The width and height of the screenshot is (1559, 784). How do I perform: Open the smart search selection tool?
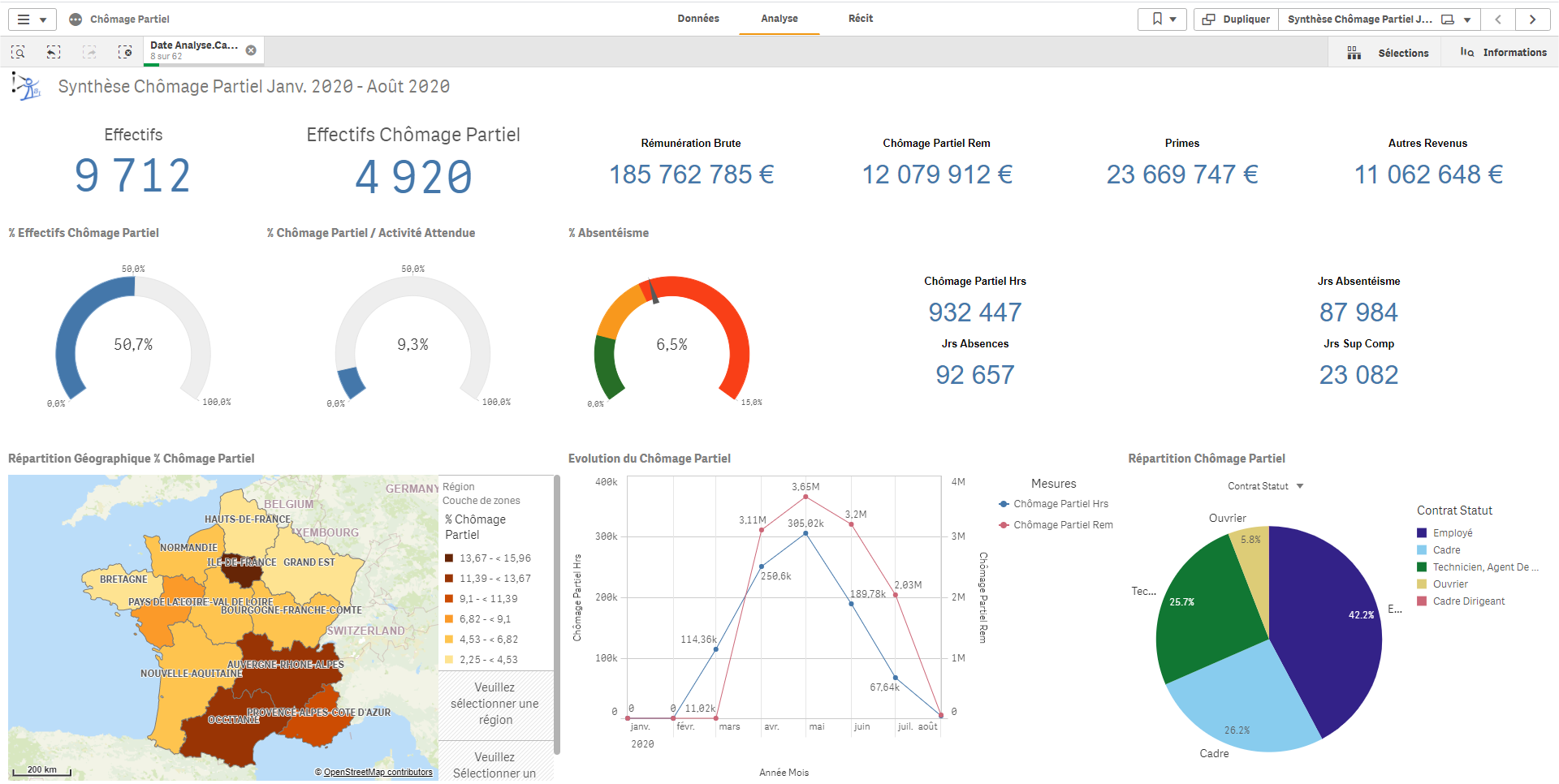click(x=18, y=52)
